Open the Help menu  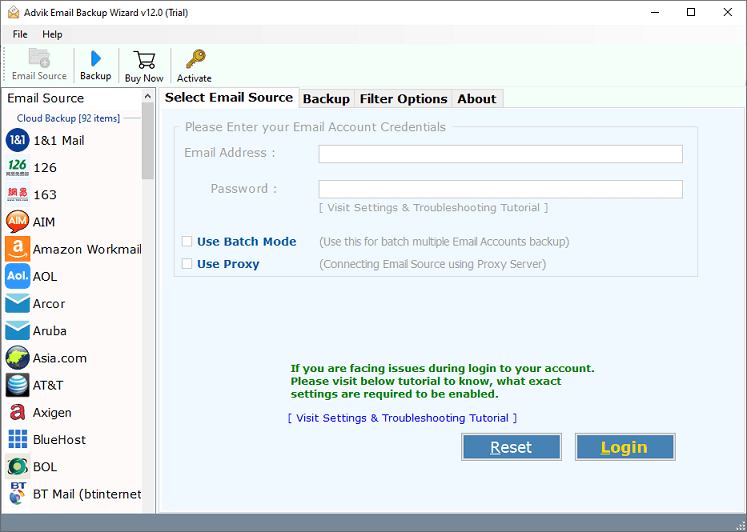[x=52, y=34]
